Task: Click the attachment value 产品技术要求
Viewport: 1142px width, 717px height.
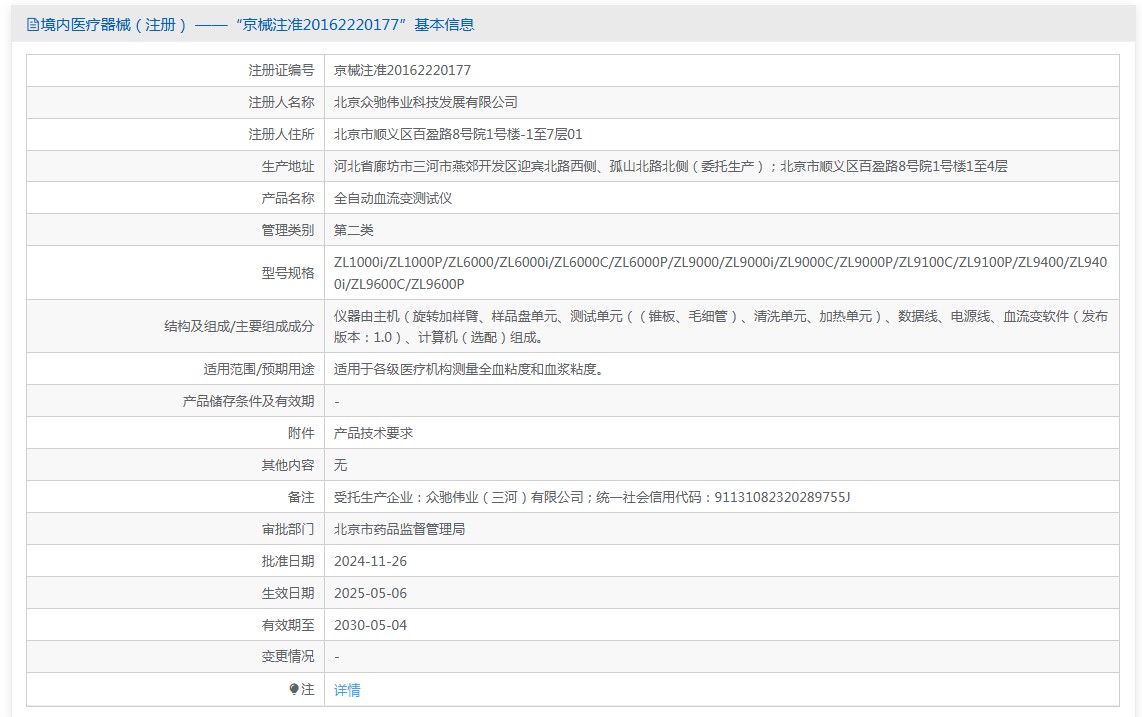Action: pyautogui.click(x=373, y=434)
